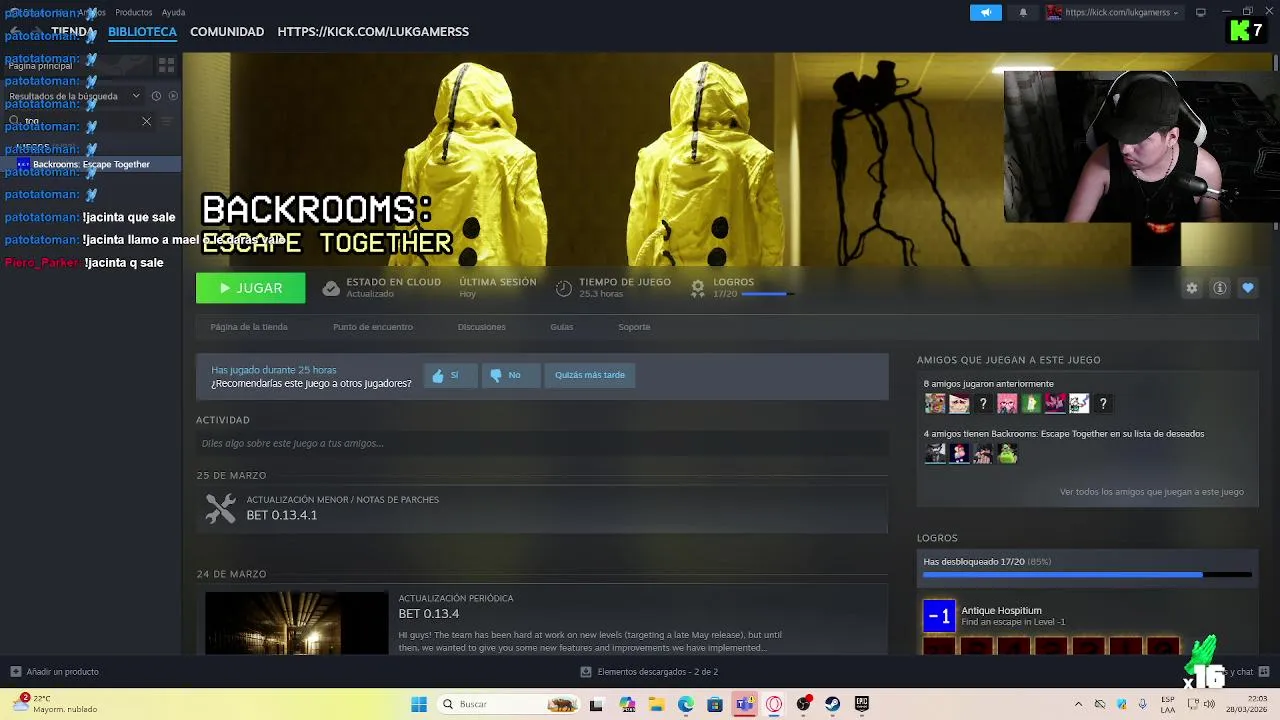1280x720 pixels.
Task: Select Backrooms: Escape Together in library list
Action: 91,164
